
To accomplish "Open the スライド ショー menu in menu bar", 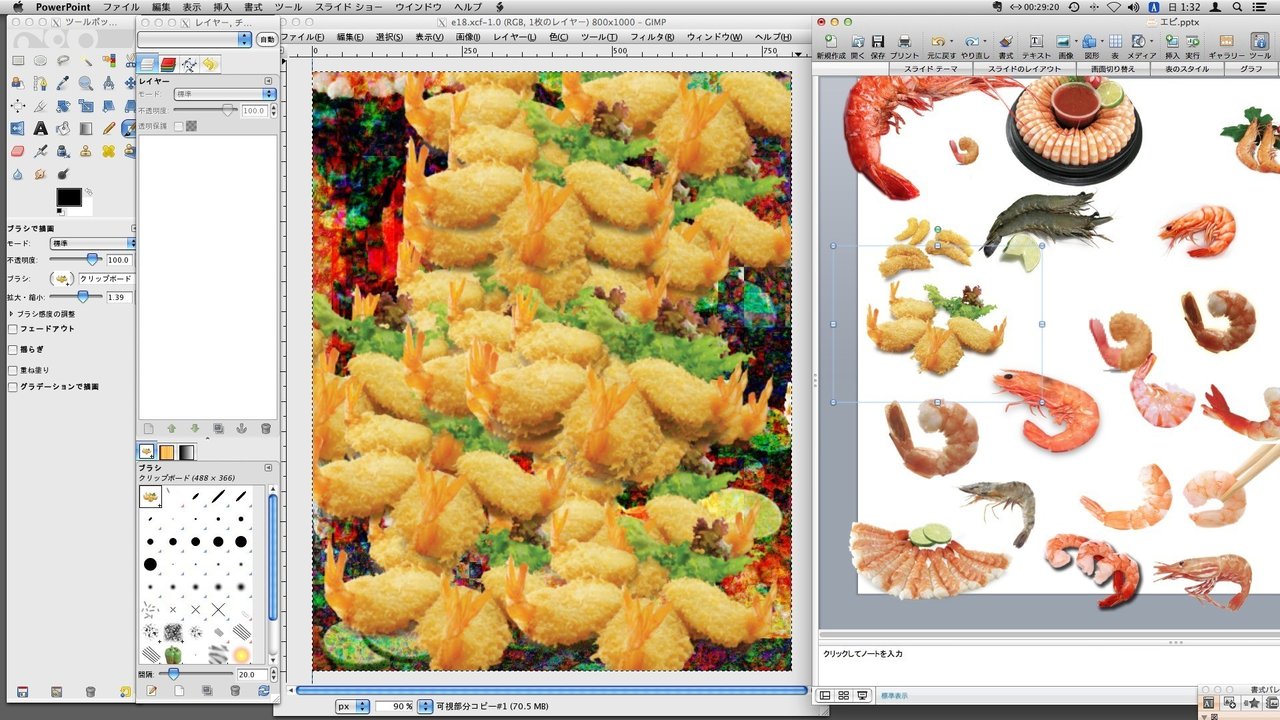I will (348, 7).
